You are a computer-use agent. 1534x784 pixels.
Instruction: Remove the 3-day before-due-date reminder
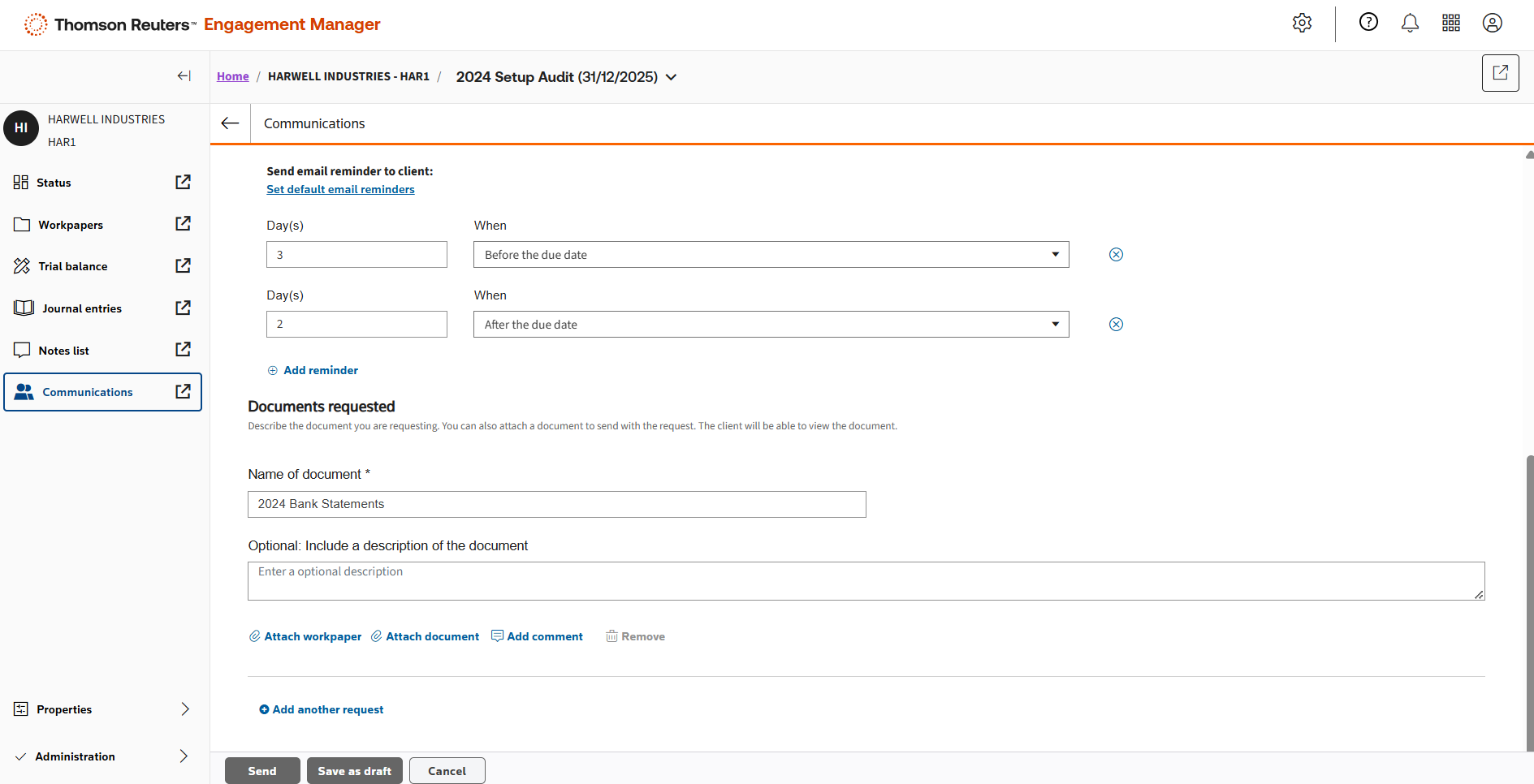coord(1116,255)
